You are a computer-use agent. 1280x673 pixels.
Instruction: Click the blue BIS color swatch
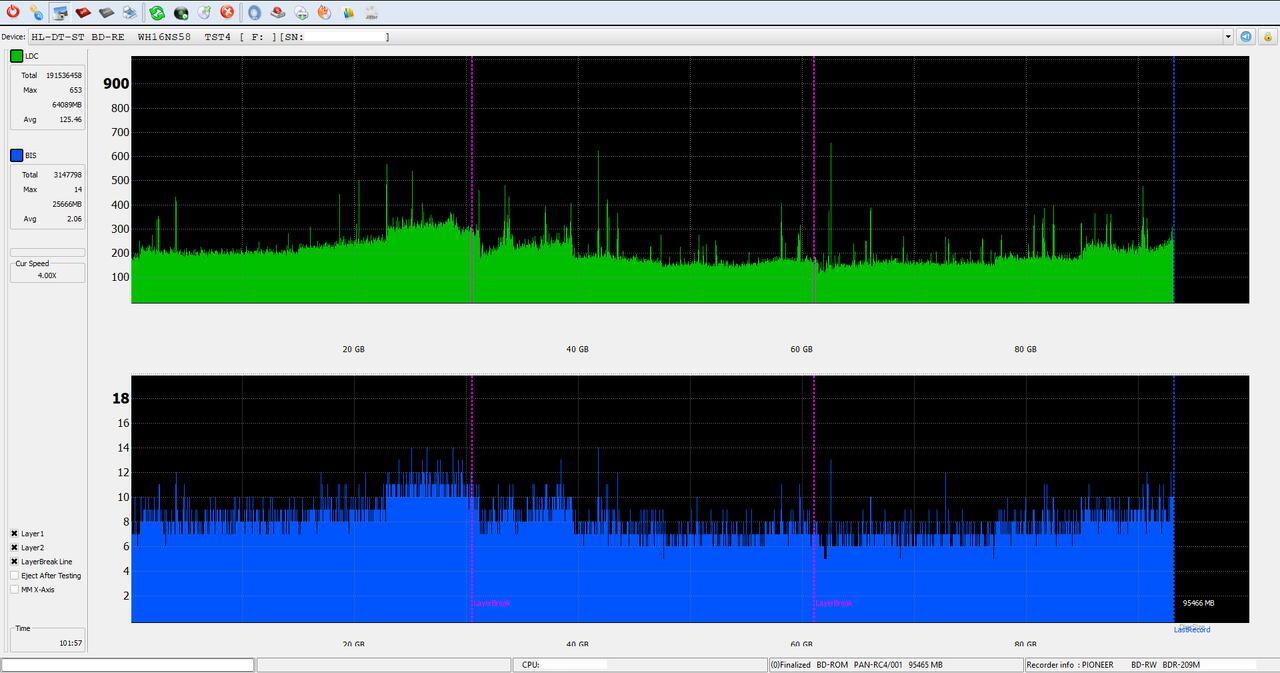click(16, 155)
